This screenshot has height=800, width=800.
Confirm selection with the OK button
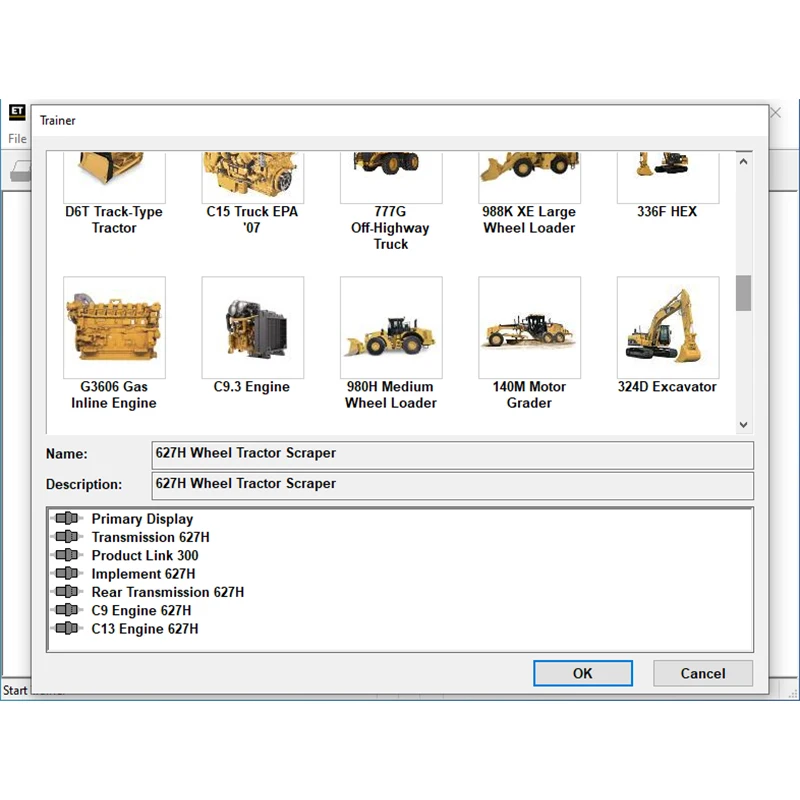[x=583, y=673]
